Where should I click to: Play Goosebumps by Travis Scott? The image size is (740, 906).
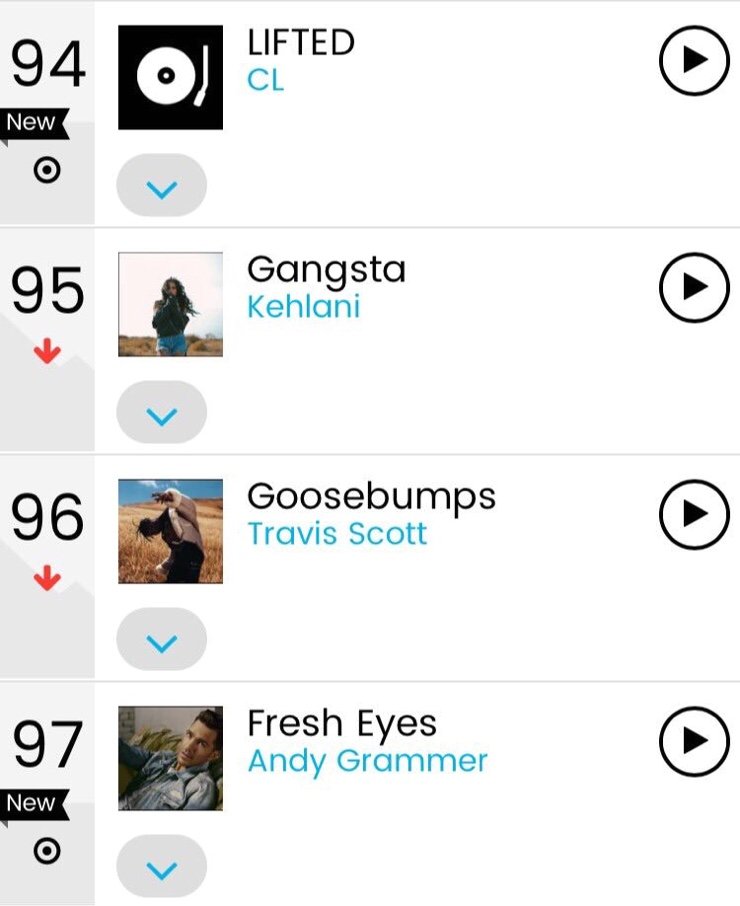(x=694, y=514)
